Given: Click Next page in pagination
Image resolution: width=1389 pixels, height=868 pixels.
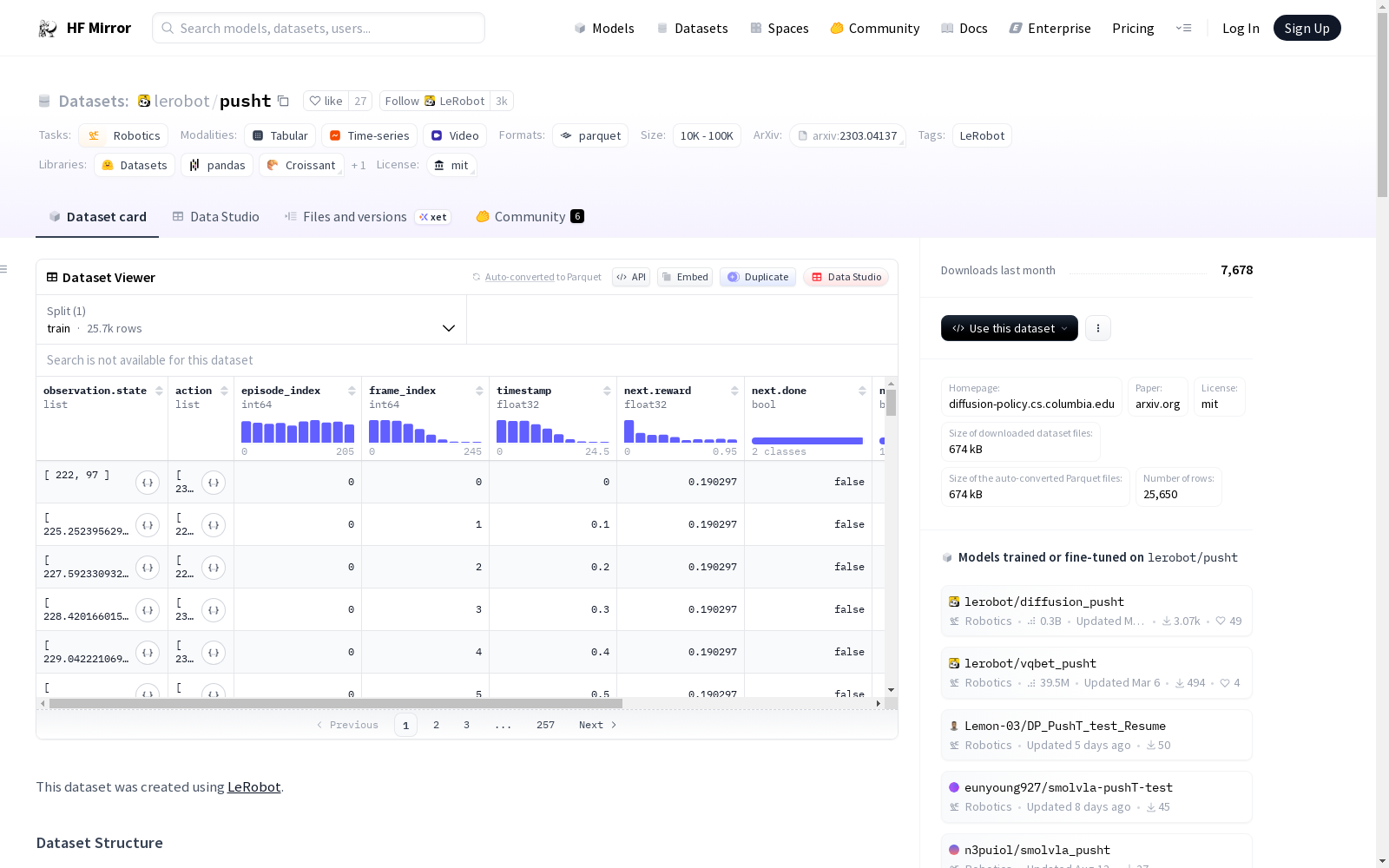Looking at the screenshot, I should [598, 725].
